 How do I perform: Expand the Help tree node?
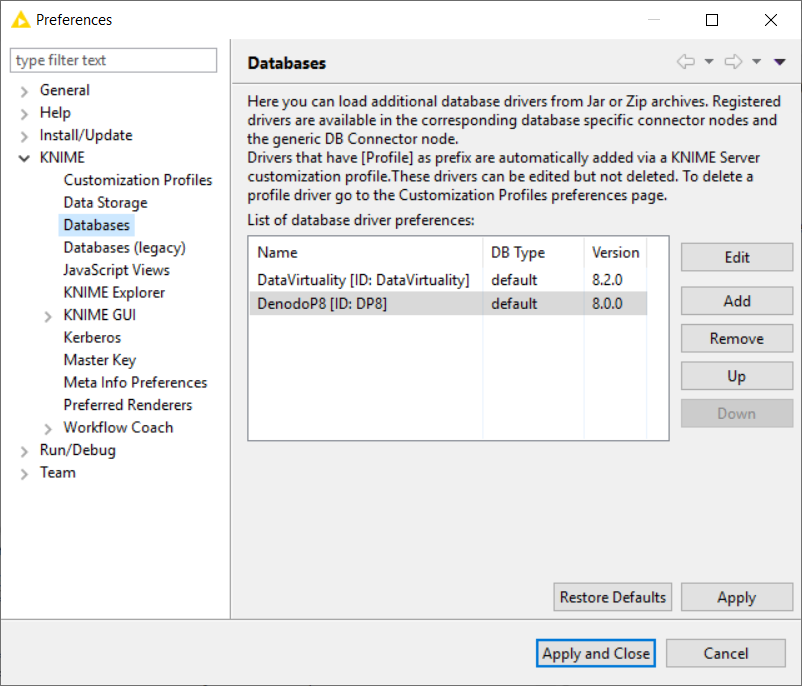click(24, 114)
